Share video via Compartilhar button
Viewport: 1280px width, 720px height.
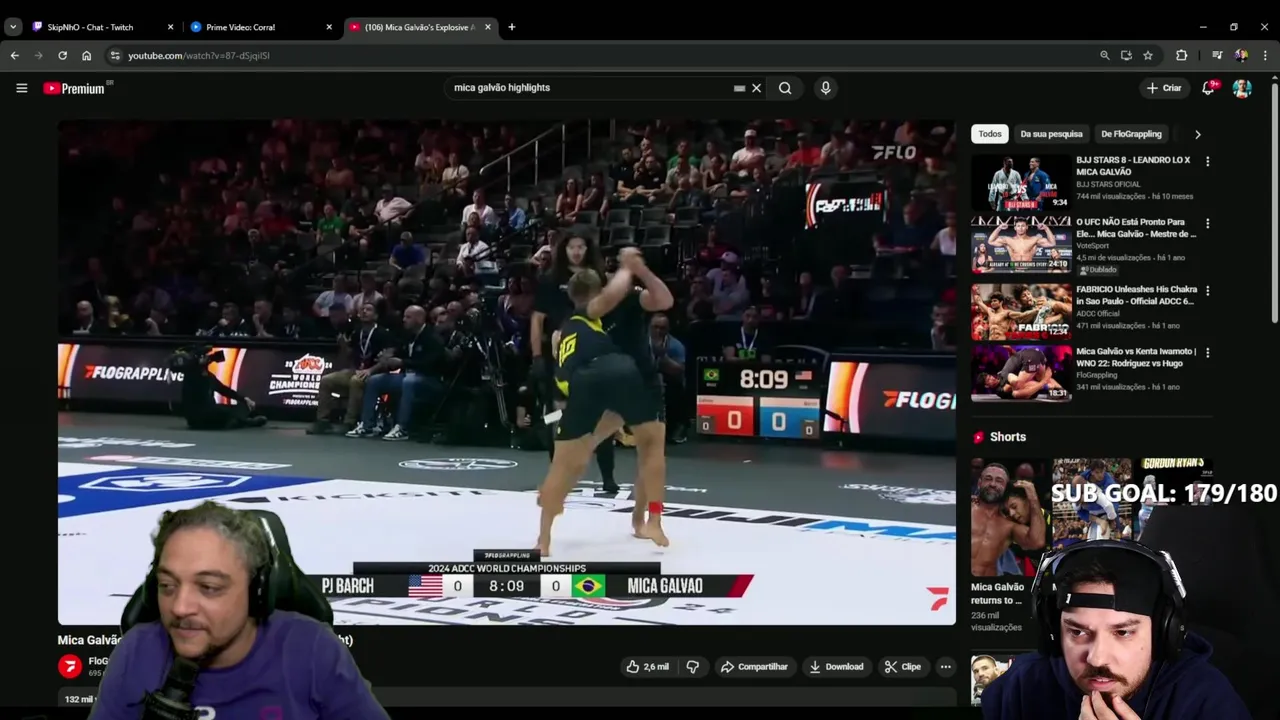pos(754,667)
